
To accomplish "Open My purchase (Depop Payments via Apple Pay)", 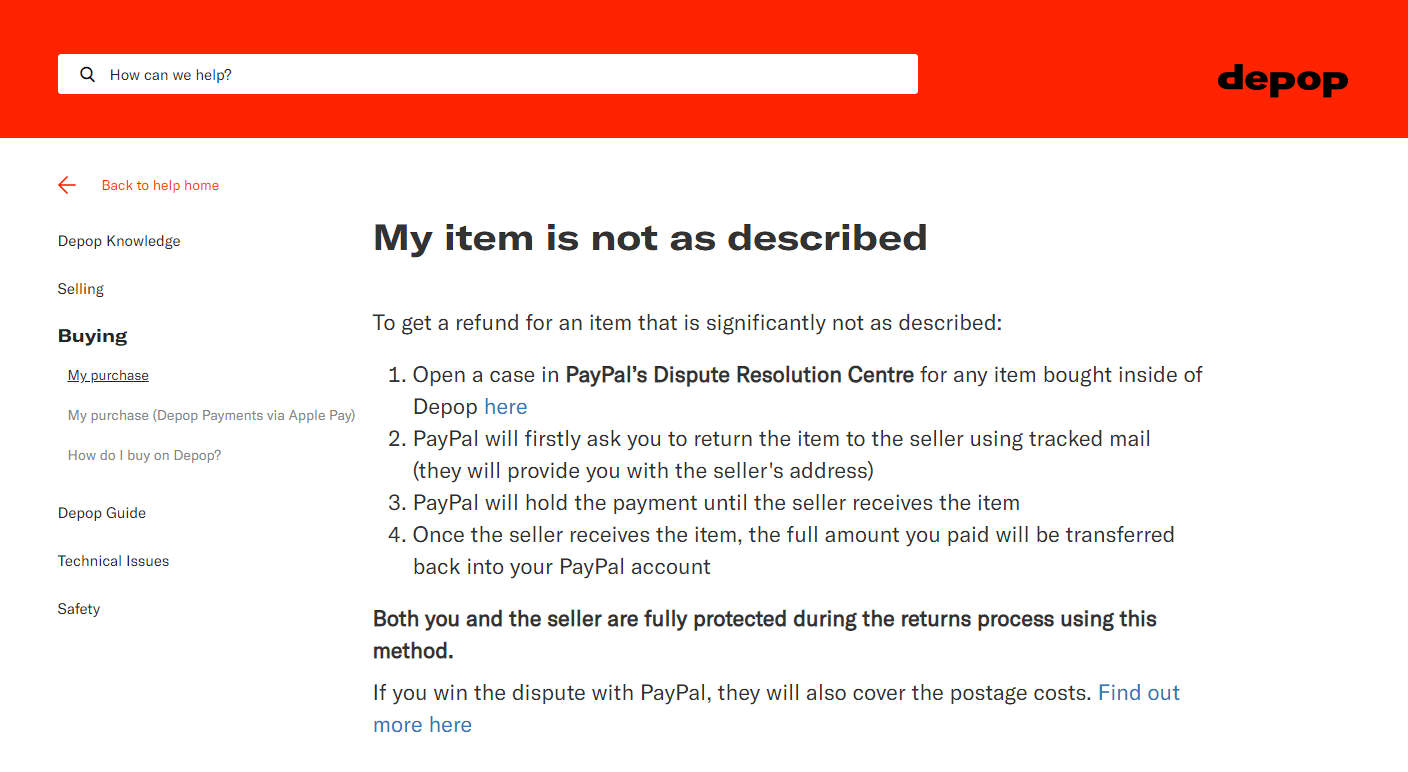I will [x=211, y=415].
